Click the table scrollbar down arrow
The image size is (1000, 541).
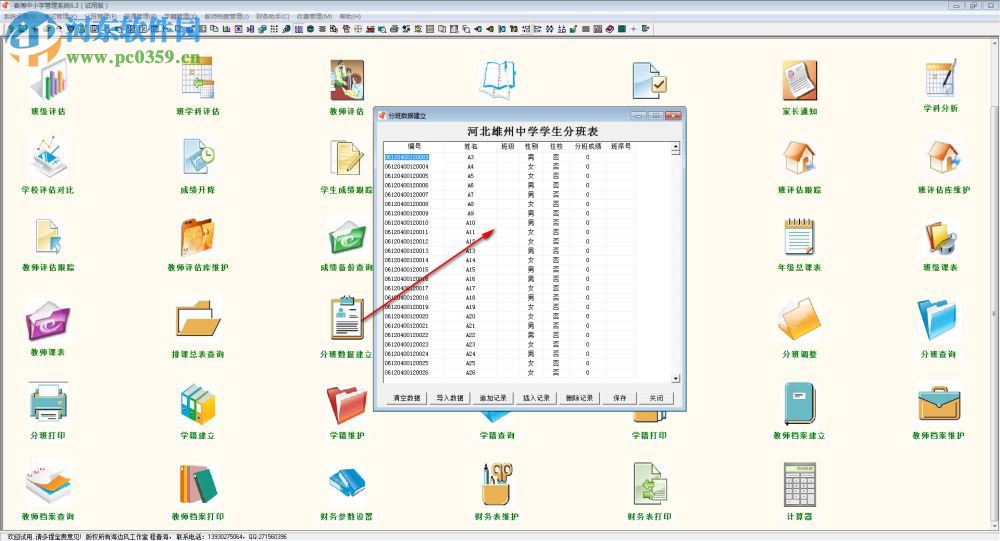pyautogui.click(x=675, y=378)
